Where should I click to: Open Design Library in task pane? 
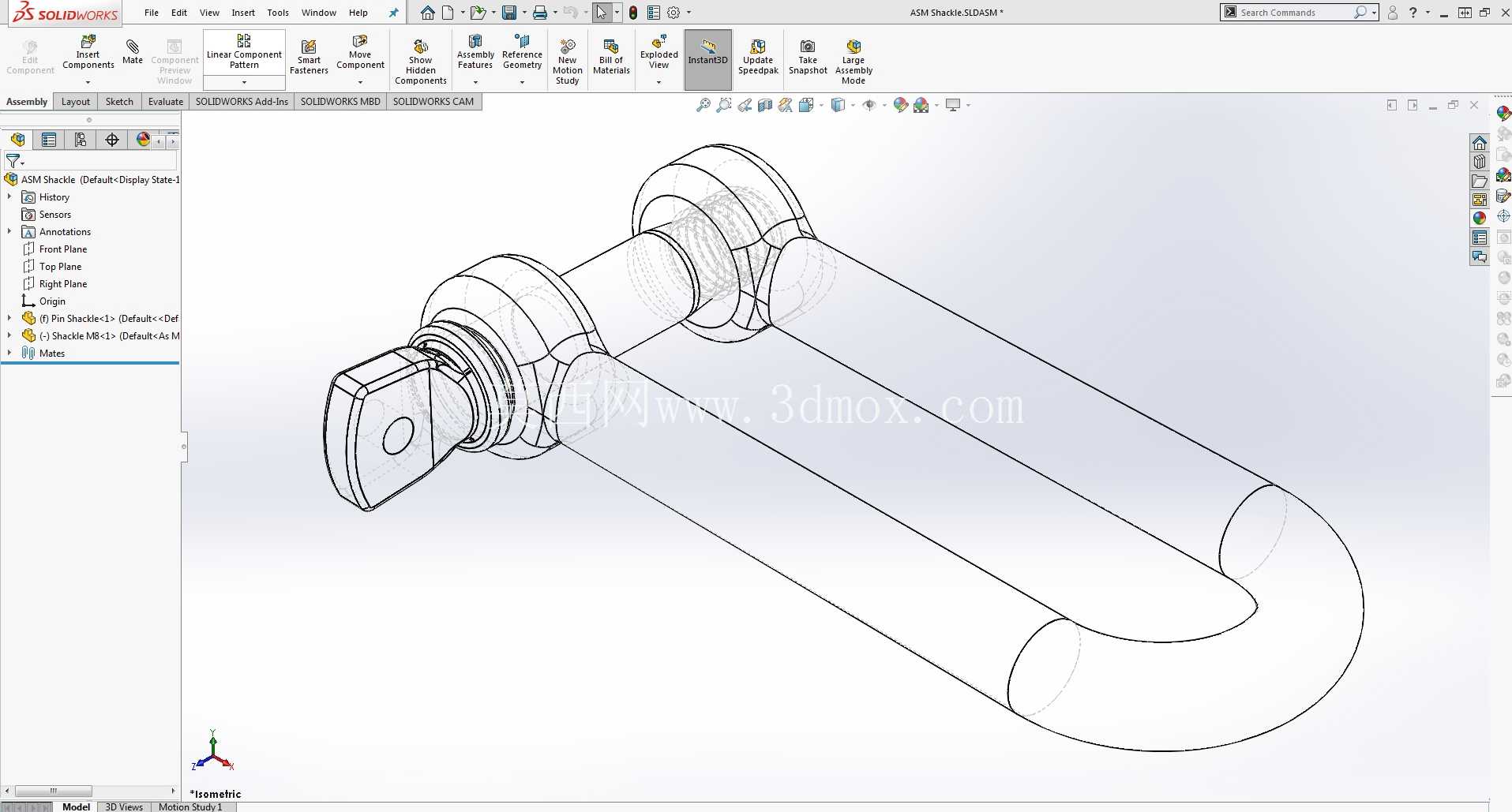1480,162
